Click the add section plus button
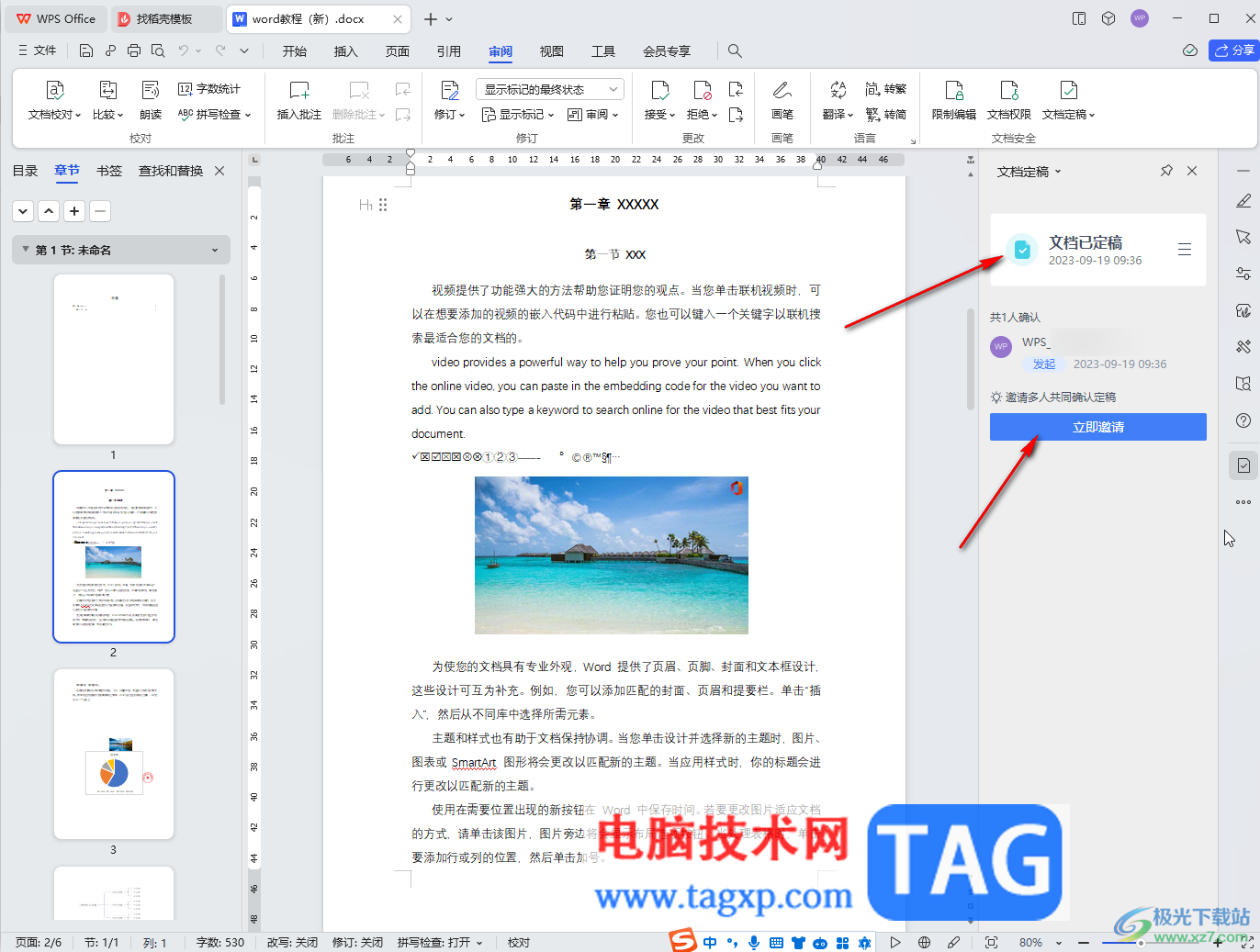 [x=74, y=211]
